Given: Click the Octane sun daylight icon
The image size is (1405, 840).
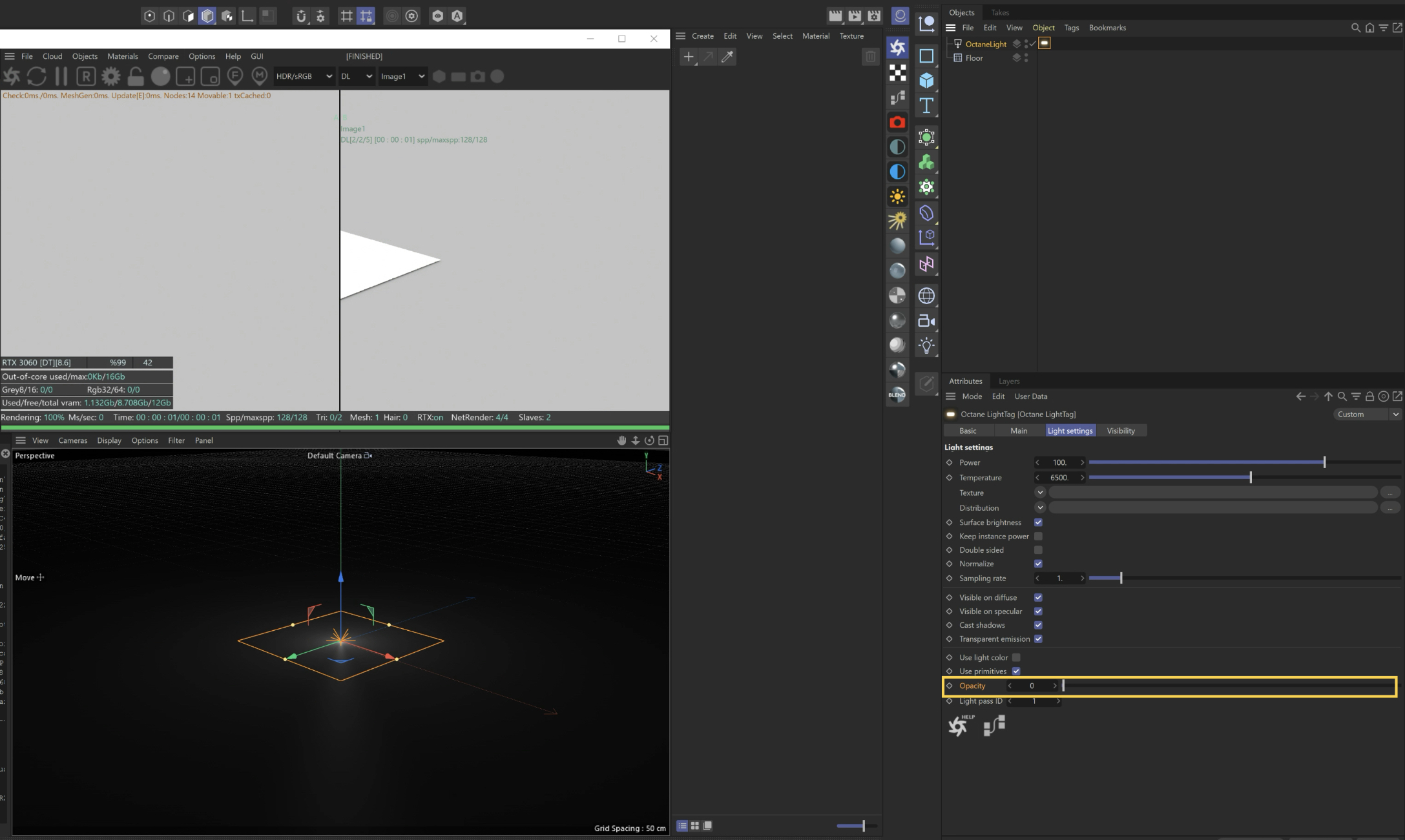Looking at the screenshot, I should [x=897, y=196].
